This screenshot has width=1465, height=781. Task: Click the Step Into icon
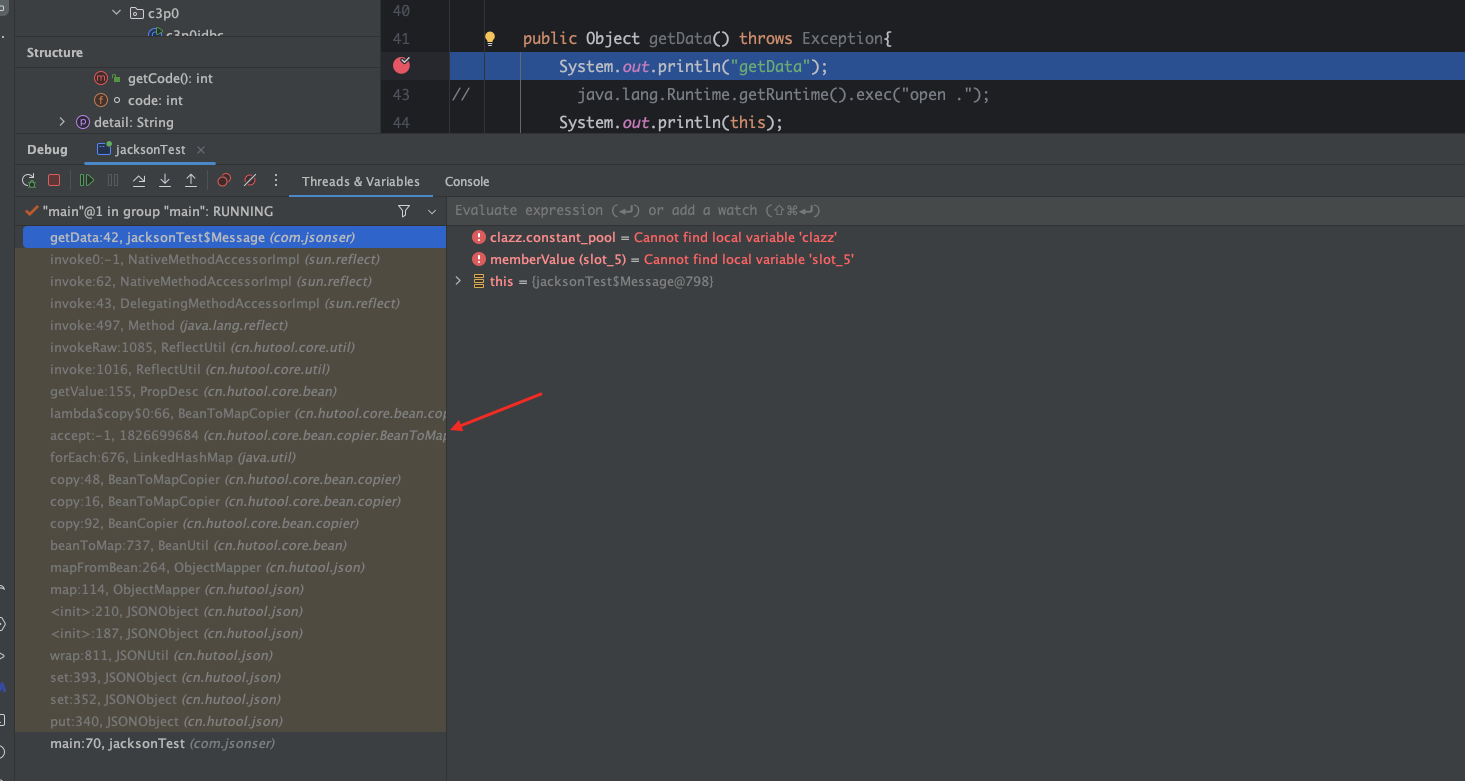(165, 181)
